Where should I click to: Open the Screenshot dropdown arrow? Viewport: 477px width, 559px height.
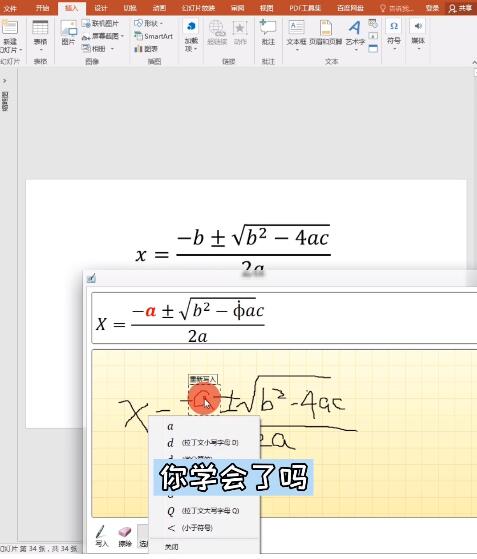tap(122, 36)
